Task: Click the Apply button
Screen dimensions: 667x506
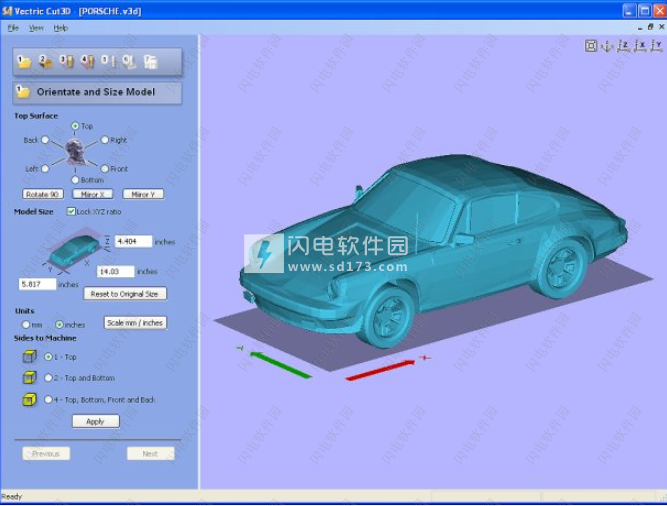Action: [96, 421]
